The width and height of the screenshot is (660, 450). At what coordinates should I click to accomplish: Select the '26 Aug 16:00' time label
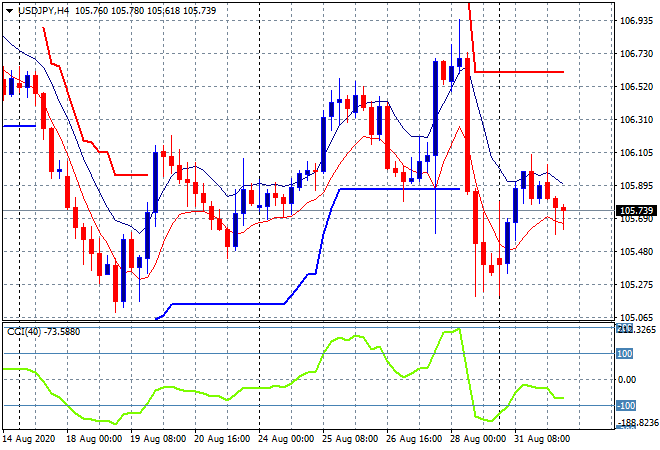coord(414,439)
